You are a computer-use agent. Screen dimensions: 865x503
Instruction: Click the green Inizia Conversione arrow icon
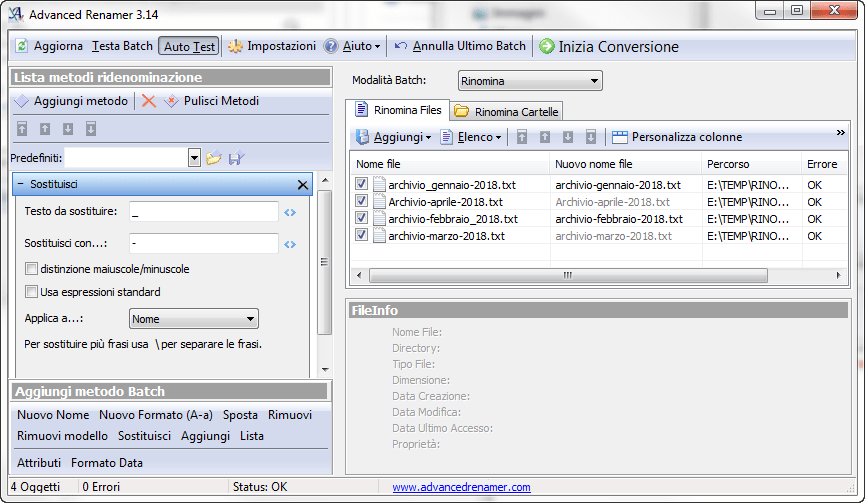[x=546, y=46]
